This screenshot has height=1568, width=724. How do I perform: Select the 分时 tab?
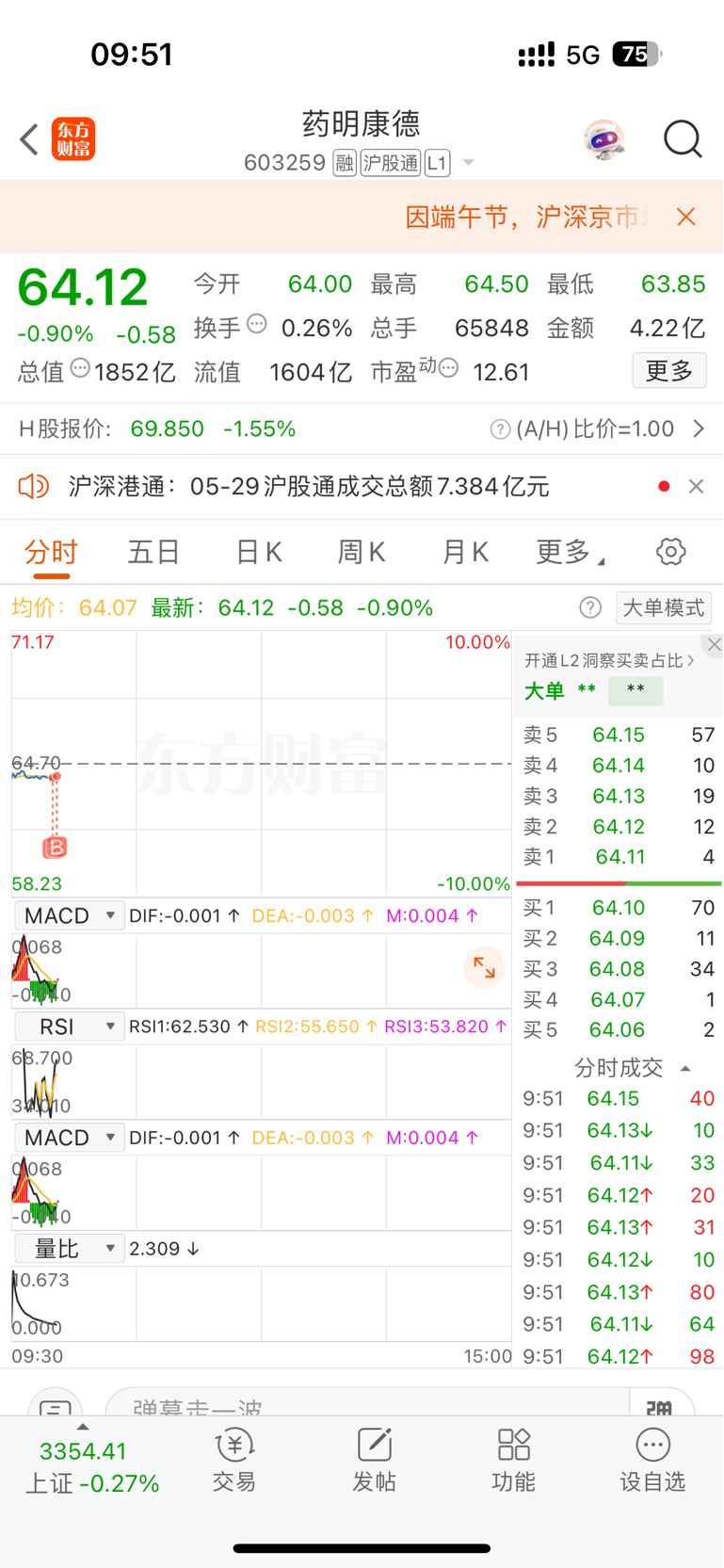pyautogui.click(x=52, y=552)
